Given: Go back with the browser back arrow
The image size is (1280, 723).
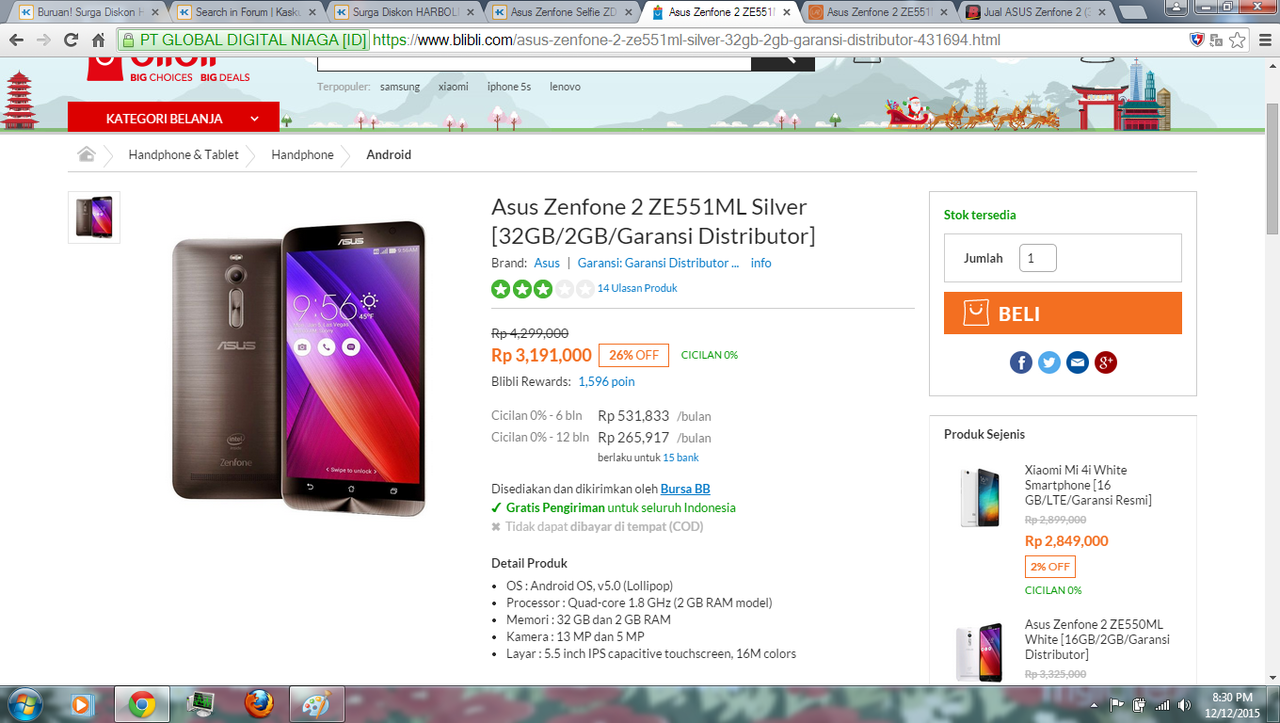Looking at the screenshot, I should [17, 41].
